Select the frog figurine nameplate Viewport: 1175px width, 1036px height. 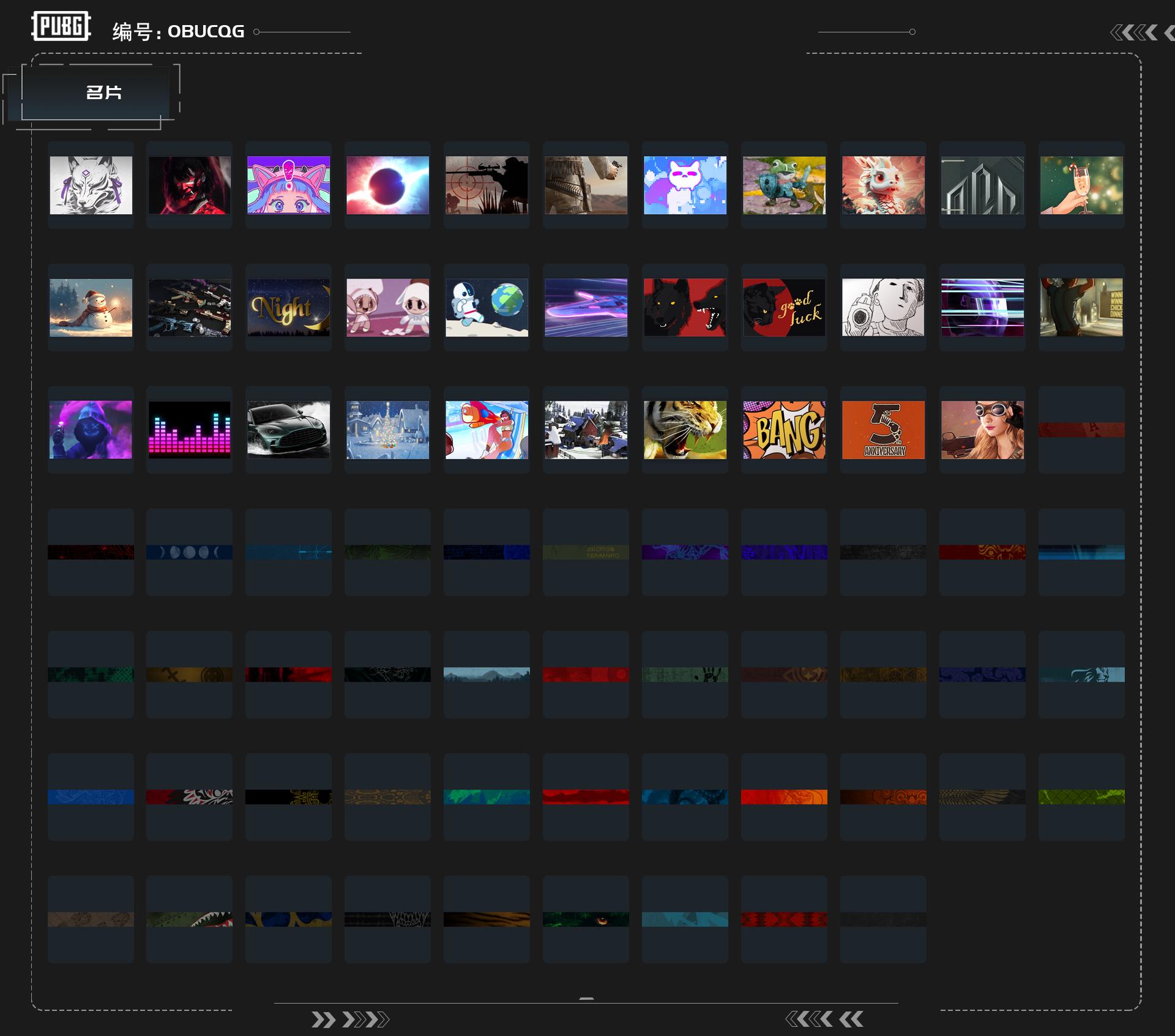[785, 185]
